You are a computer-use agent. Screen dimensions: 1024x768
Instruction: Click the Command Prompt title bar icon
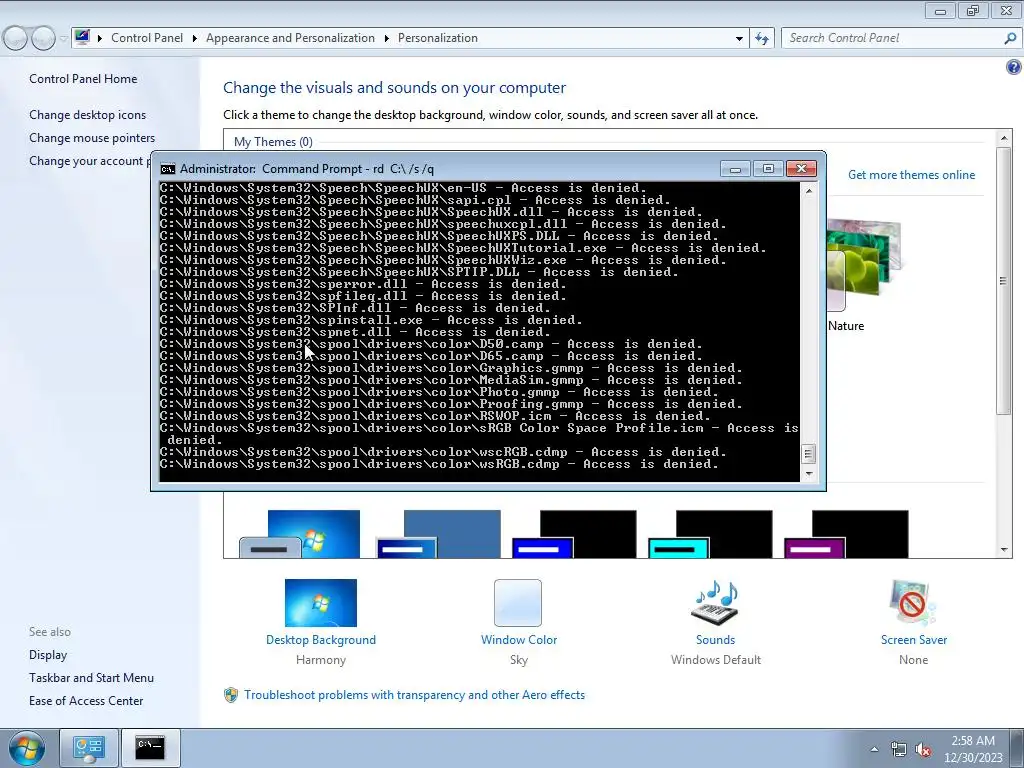coord(168,169)
